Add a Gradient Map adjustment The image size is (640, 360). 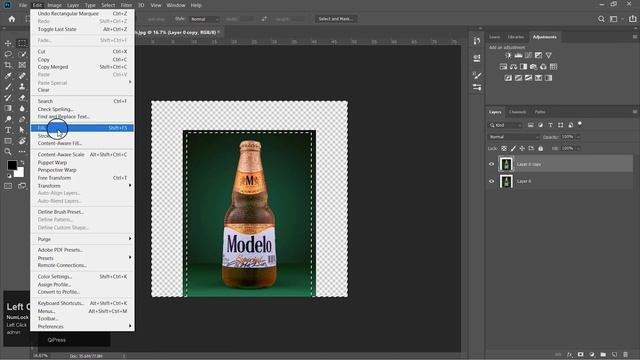(549, 78)
